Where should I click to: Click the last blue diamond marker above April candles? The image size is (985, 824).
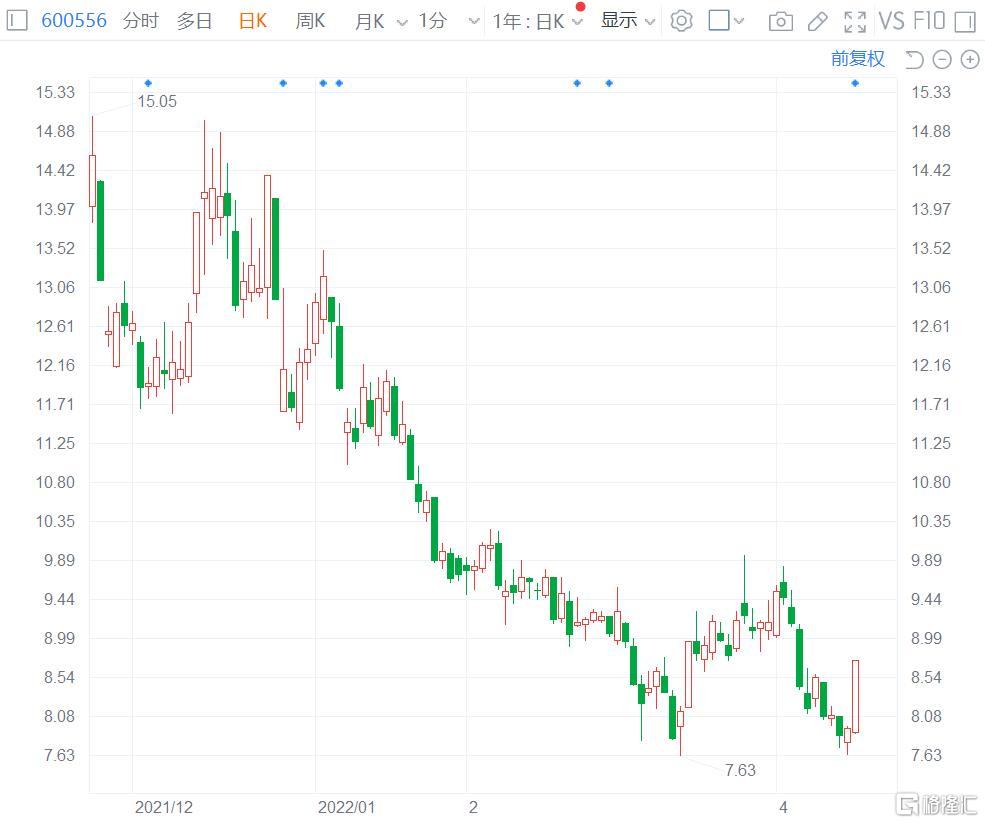coord(855,83)
